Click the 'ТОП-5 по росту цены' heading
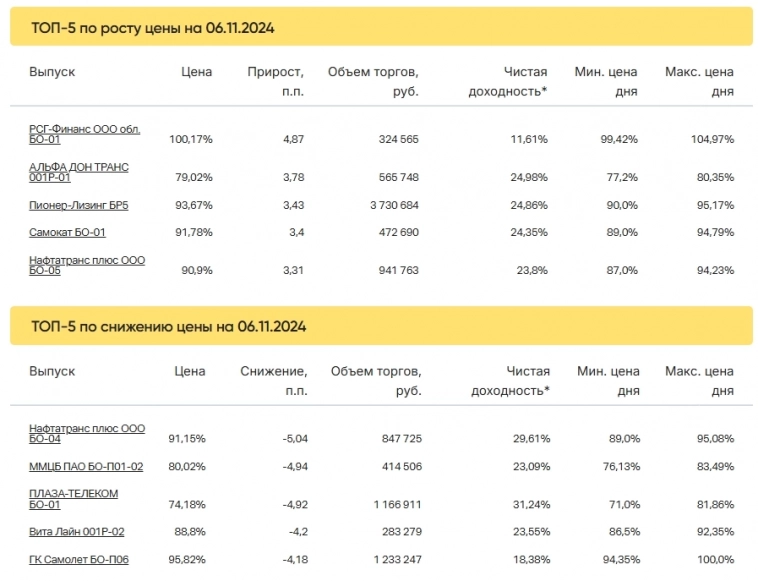 [153, 28]
